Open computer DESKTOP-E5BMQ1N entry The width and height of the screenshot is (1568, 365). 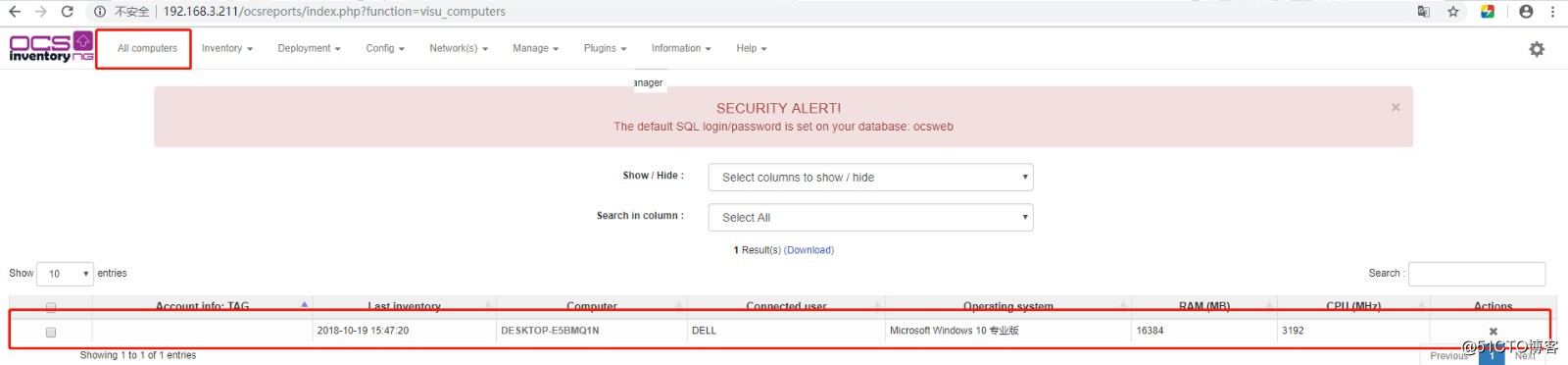(x=550, y=331)
